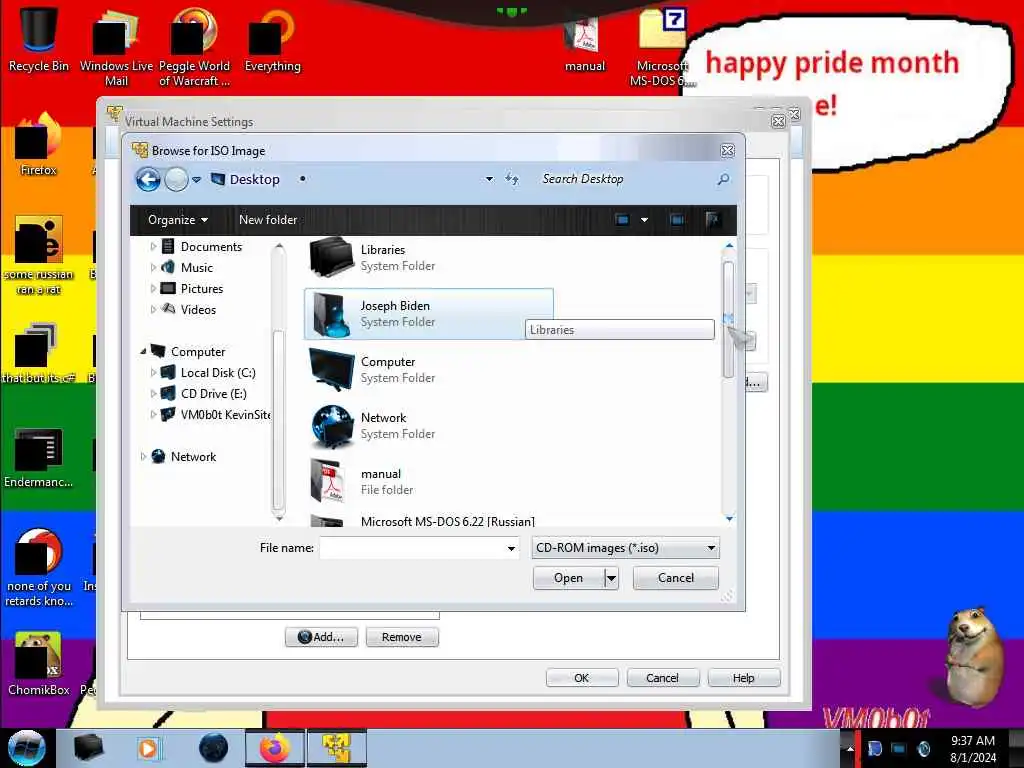Select Computer in the navigation tree
The width and height of the screenshot is (1024, 768).
coord(198,352)
